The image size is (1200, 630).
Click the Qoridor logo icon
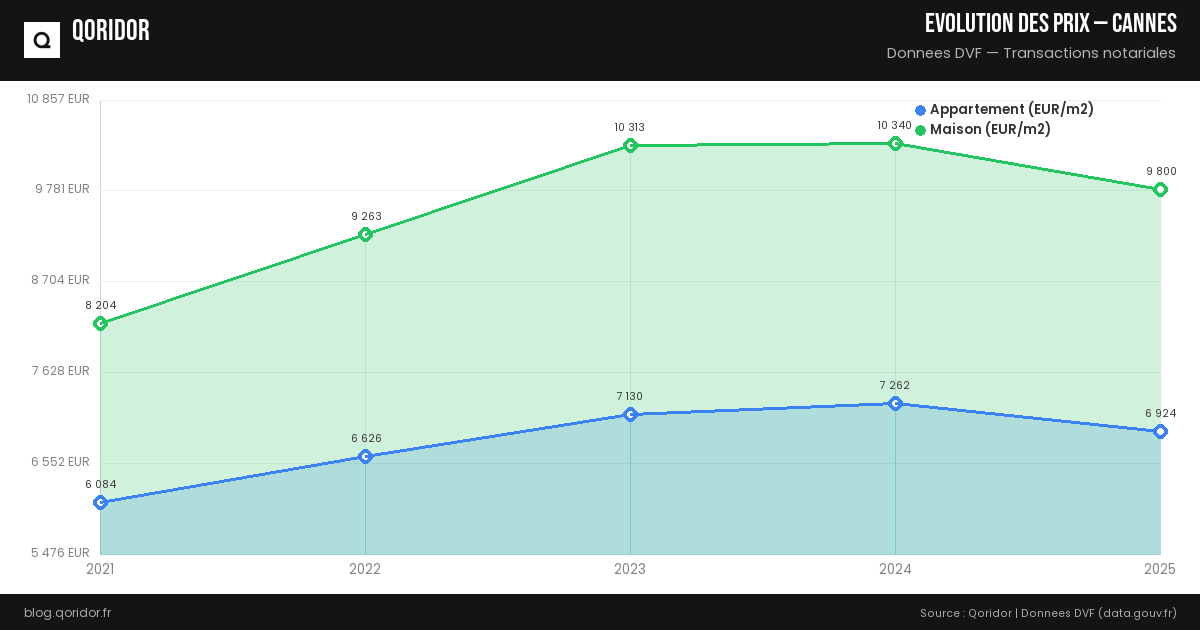(x=42, y=40)
